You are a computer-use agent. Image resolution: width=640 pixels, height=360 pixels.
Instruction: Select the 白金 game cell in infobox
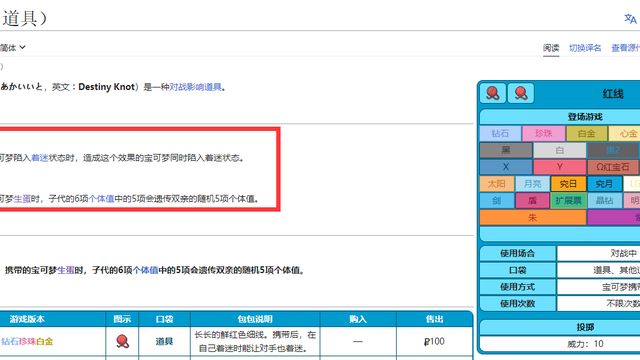click(587, 133)
